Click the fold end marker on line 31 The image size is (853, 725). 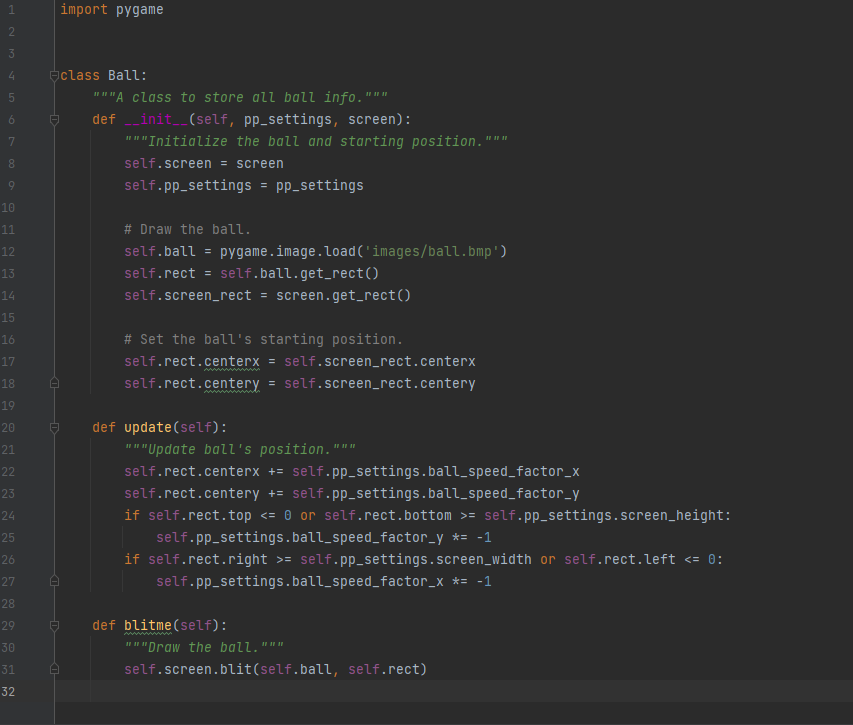pos(54,670)
